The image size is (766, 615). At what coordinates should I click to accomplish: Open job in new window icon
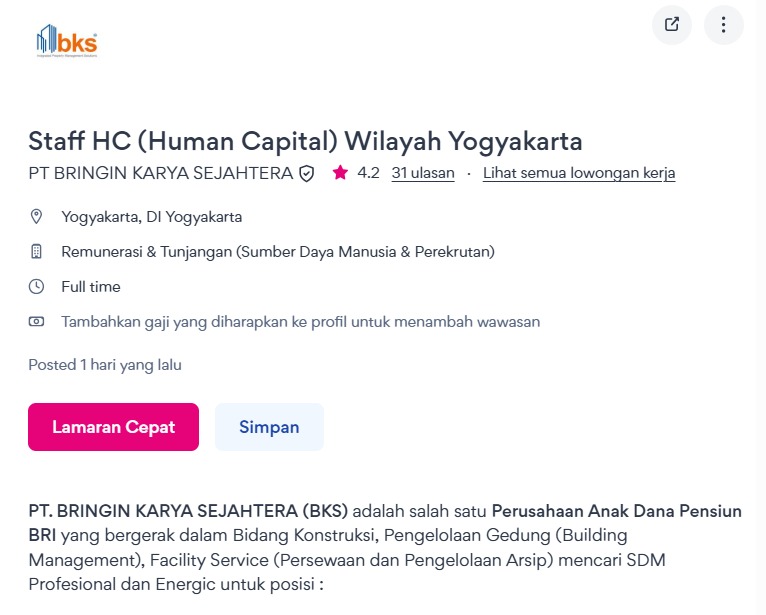[x=672, y=25]
